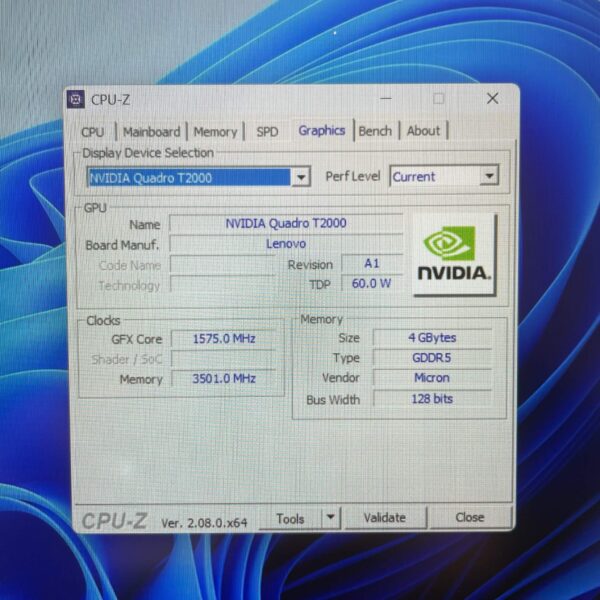Viewport: 600px width, 600px height.
Task: Open the Mainboard tab
Action: (152, 132)
